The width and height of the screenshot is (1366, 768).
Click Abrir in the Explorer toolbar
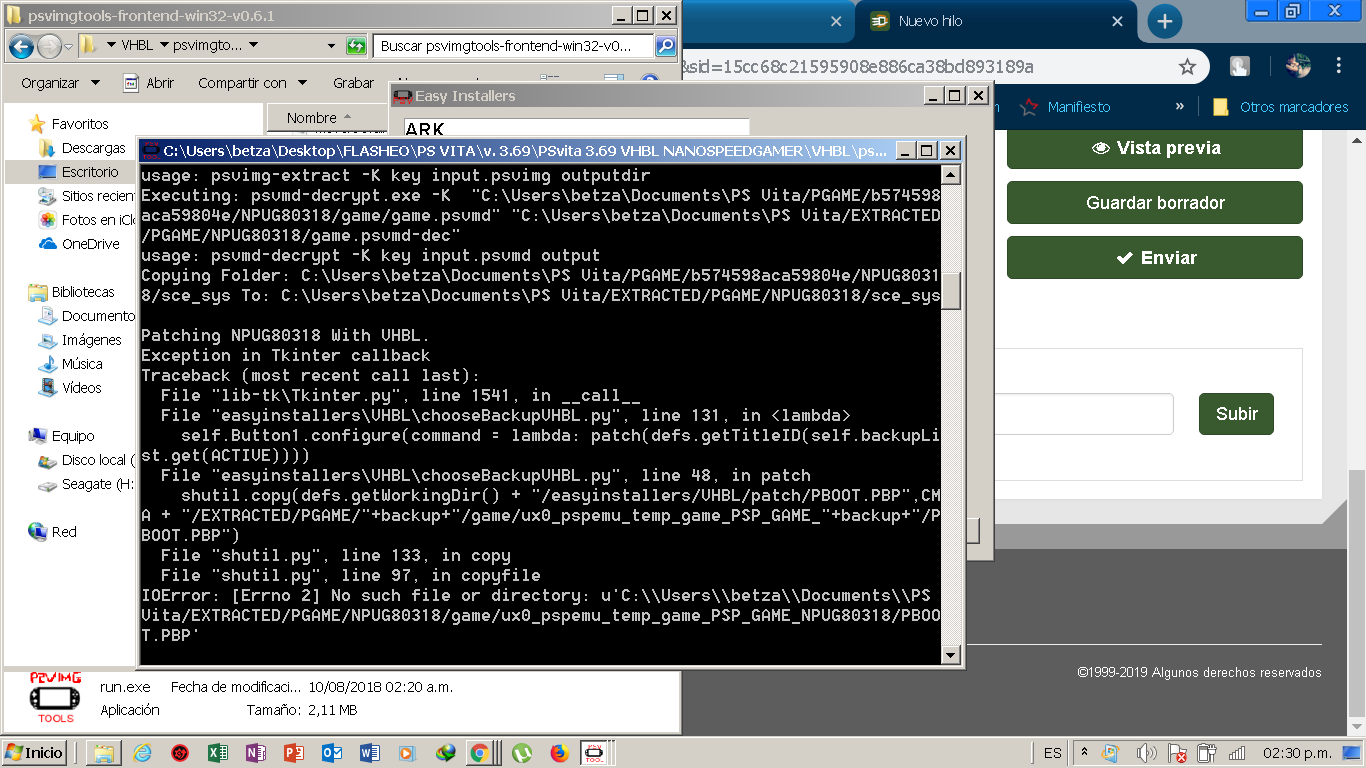coord(149,83)
